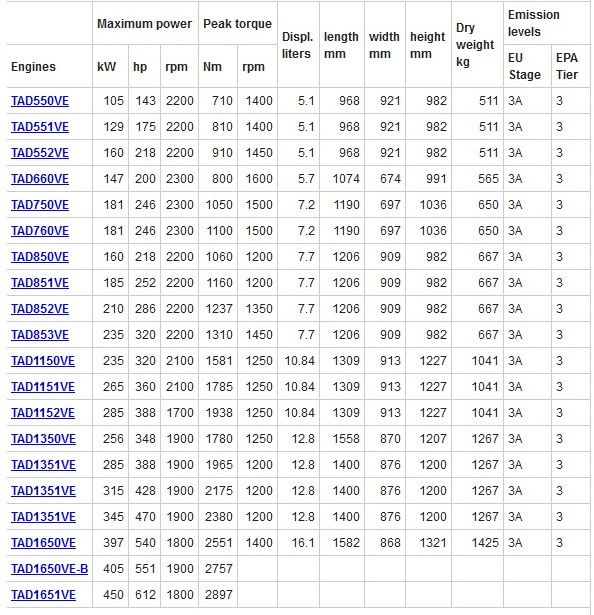Click the TAD660VE engine link
The image size is (594, 615).
40,179
